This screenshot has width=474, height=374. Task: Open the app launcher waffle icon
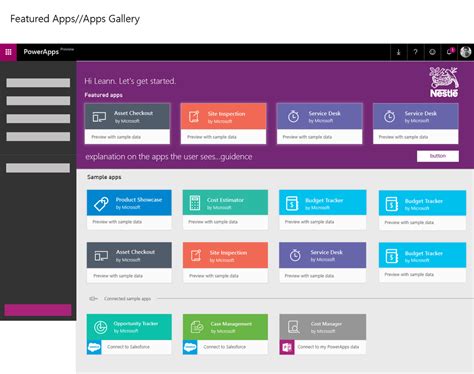(x=8, y=52)
